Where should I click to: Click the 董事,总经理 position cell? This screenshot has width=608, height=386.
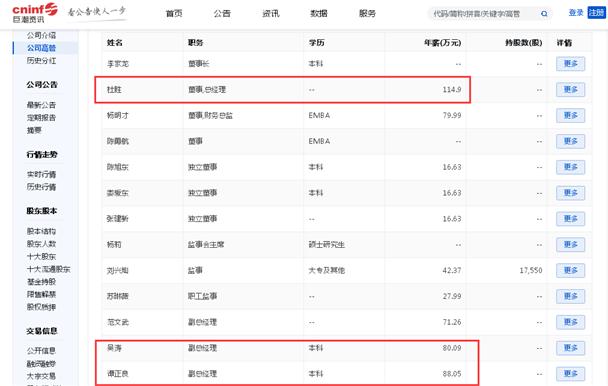(x=207, y=90)
